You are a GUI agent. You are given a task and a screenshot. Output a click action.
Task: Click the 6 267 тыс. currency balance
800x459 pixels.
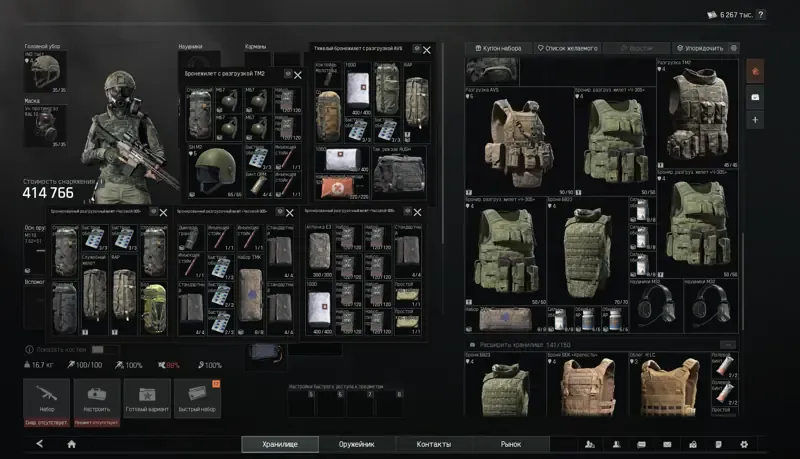pos(730,15)
